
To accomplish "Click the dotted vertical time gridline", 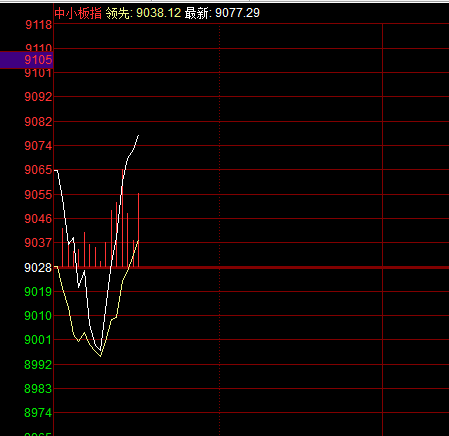I will coord(219,230).
